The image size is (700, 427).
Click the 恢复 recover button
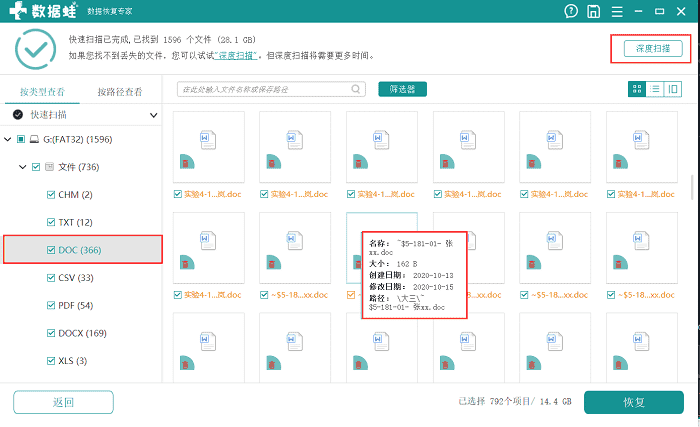[634, 402]
